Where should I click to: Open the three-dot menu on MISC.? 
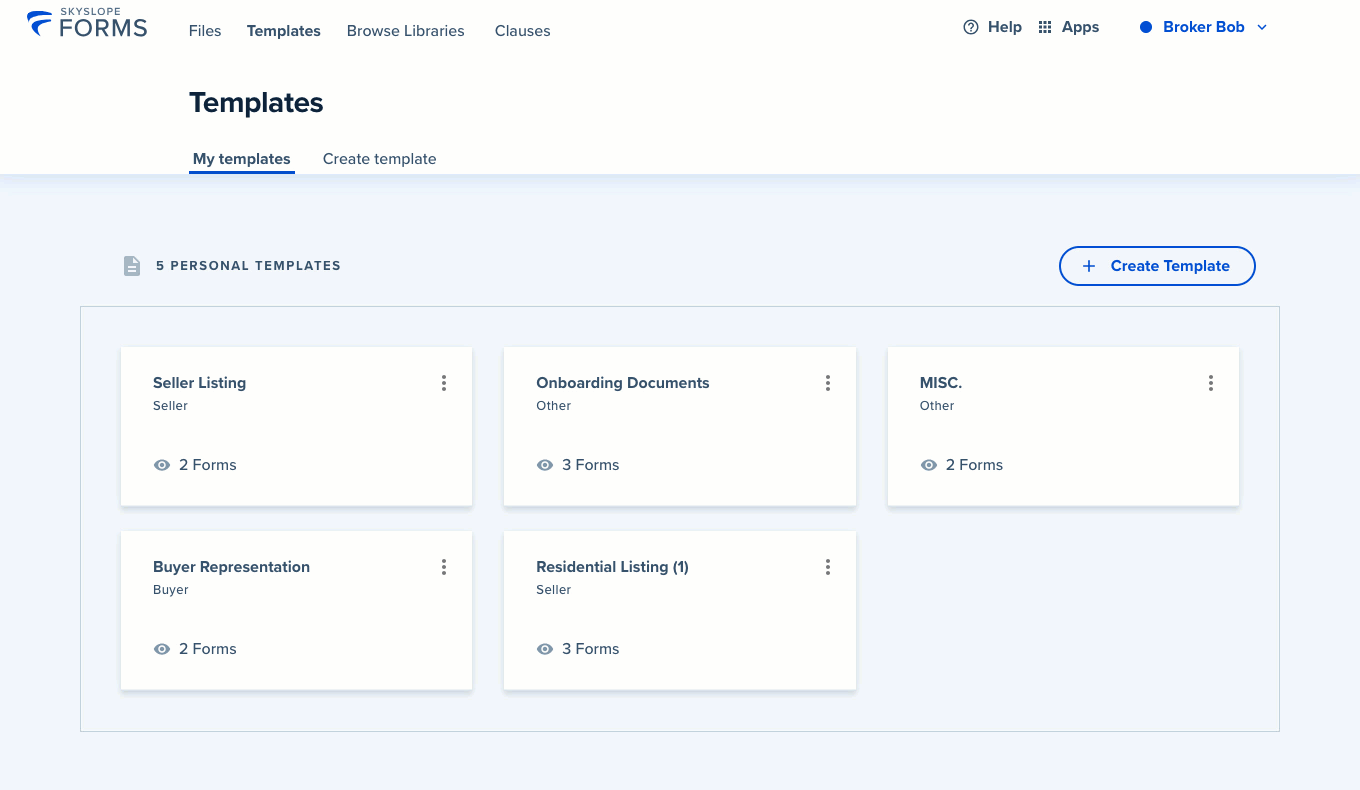(x=1211, y=383)
